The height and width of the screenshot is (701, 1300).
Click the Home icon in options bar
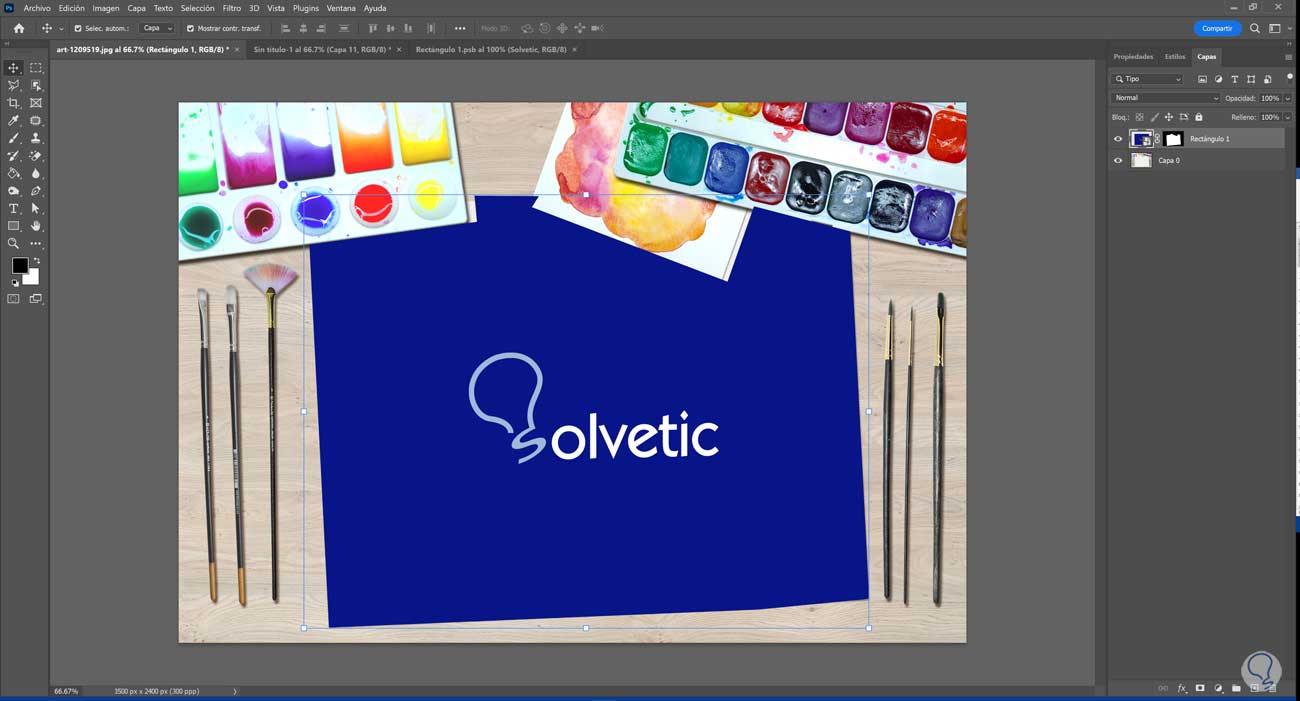(18, 28)
